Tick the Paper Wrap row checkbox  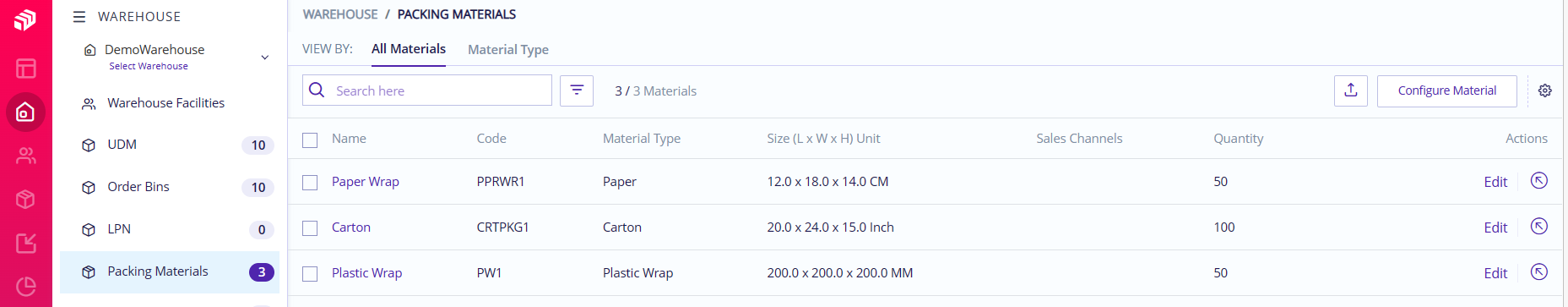point(310,182)
